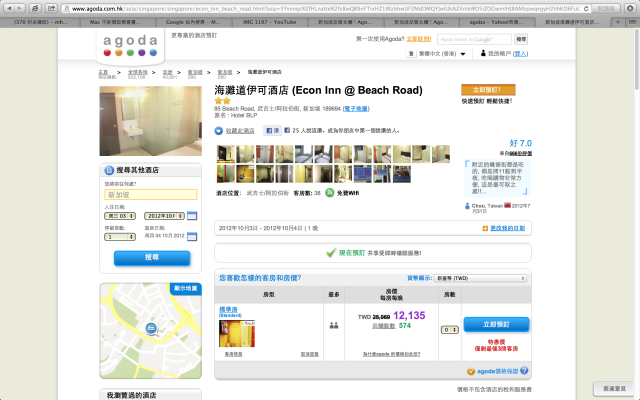Screen dimensions: 640x400
Task: Open the language dropdown 繁體中文 (香港)
Action: point(438,53)
